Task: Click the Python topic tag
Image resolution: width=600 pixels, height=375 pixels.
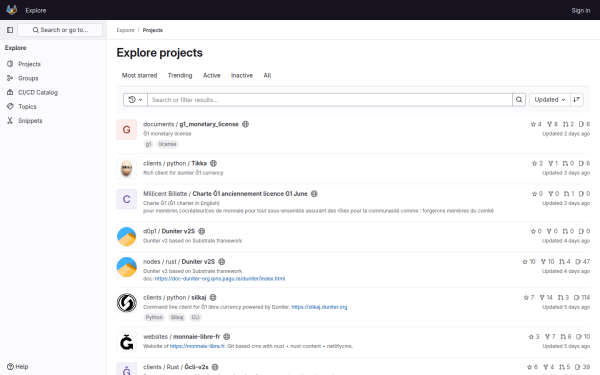Action: pos(154,318)
